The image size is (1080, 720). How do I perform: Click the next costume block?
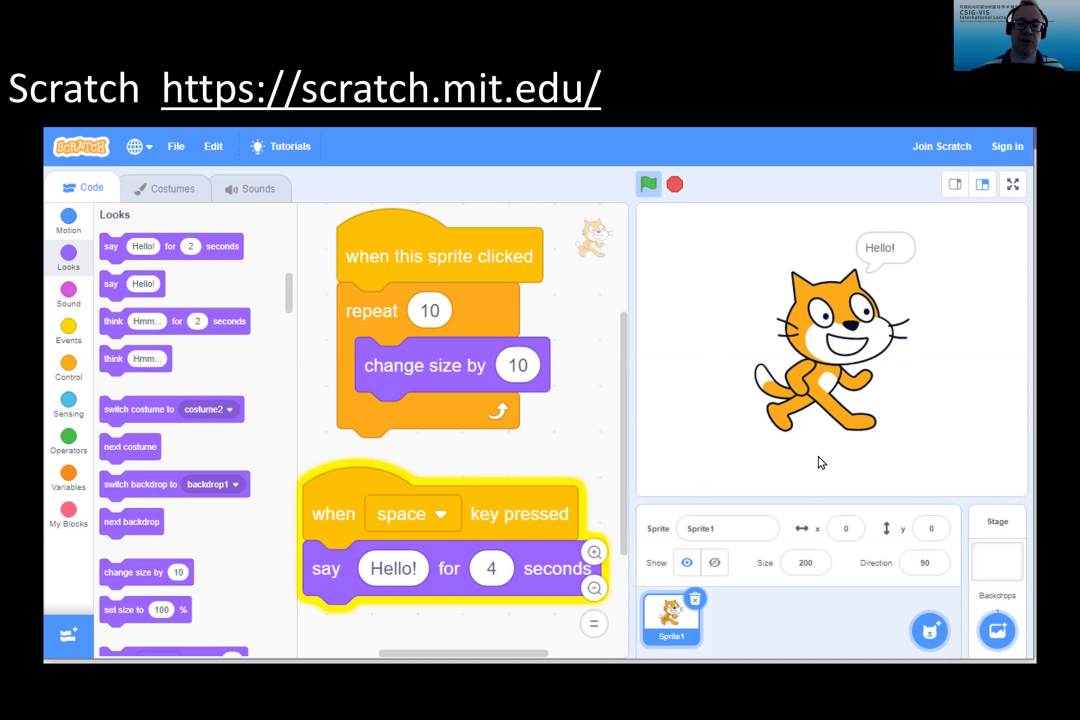coord(130,447)
